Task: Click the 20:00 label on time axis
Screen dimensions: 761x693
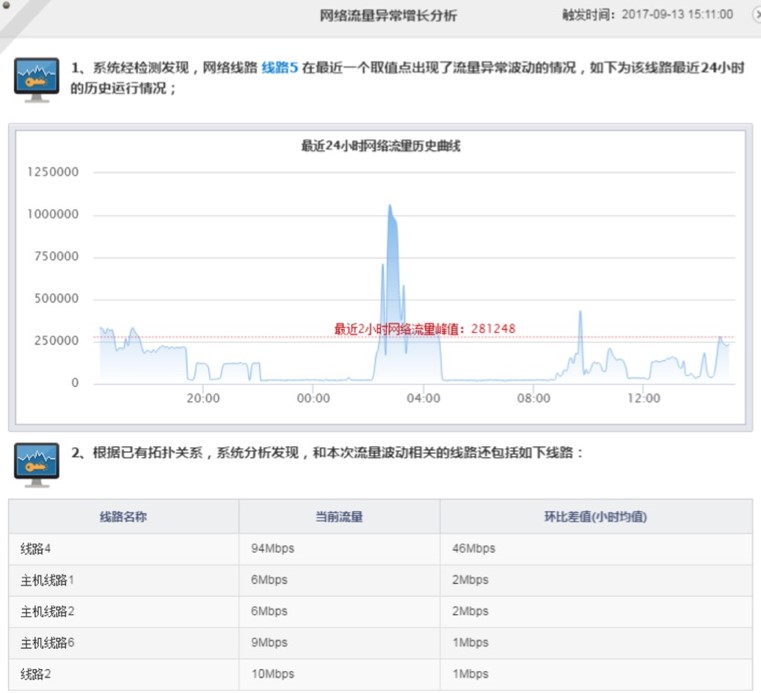Action: tap(204, 398)
